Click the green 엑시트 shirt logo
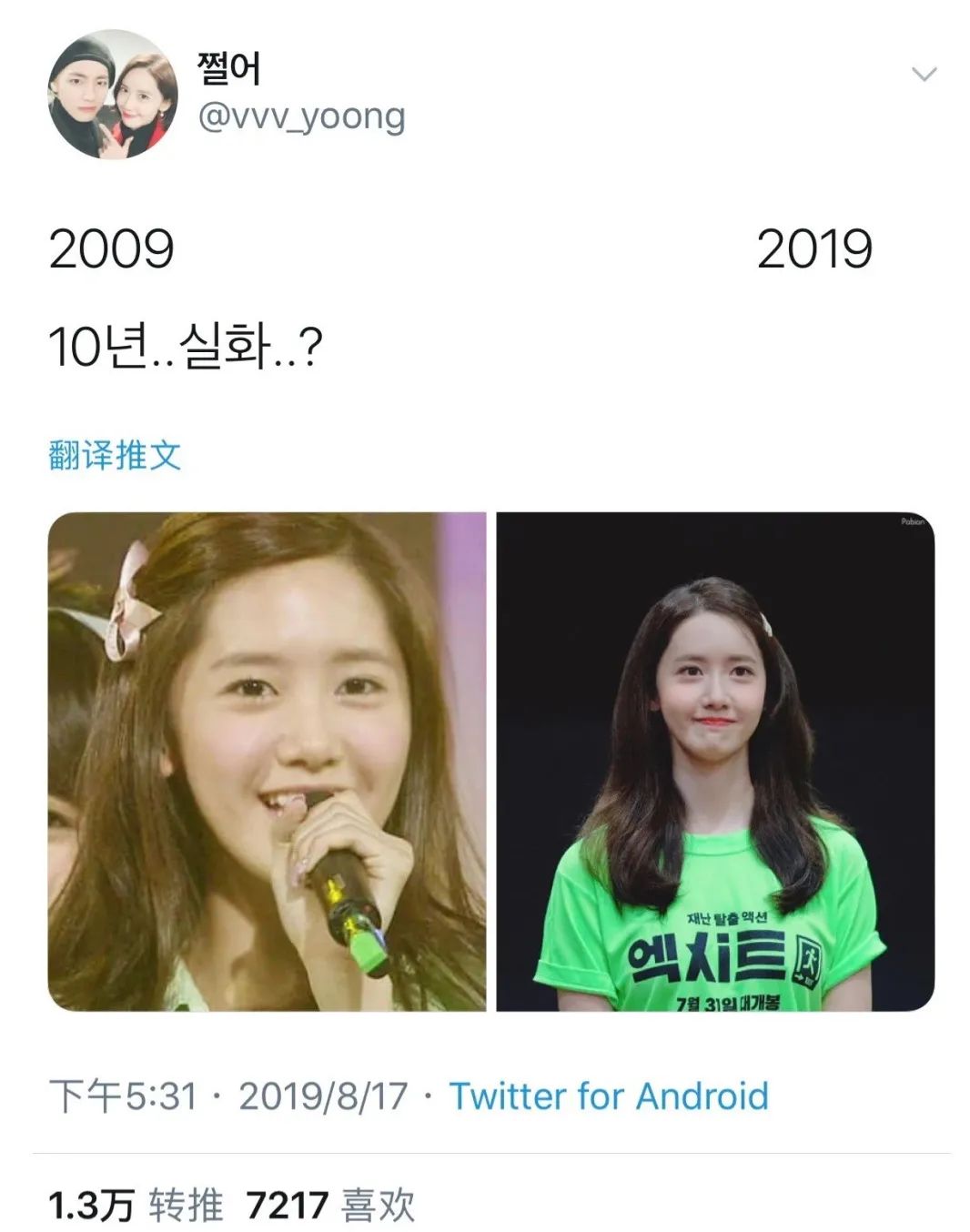 click(724, 959)
